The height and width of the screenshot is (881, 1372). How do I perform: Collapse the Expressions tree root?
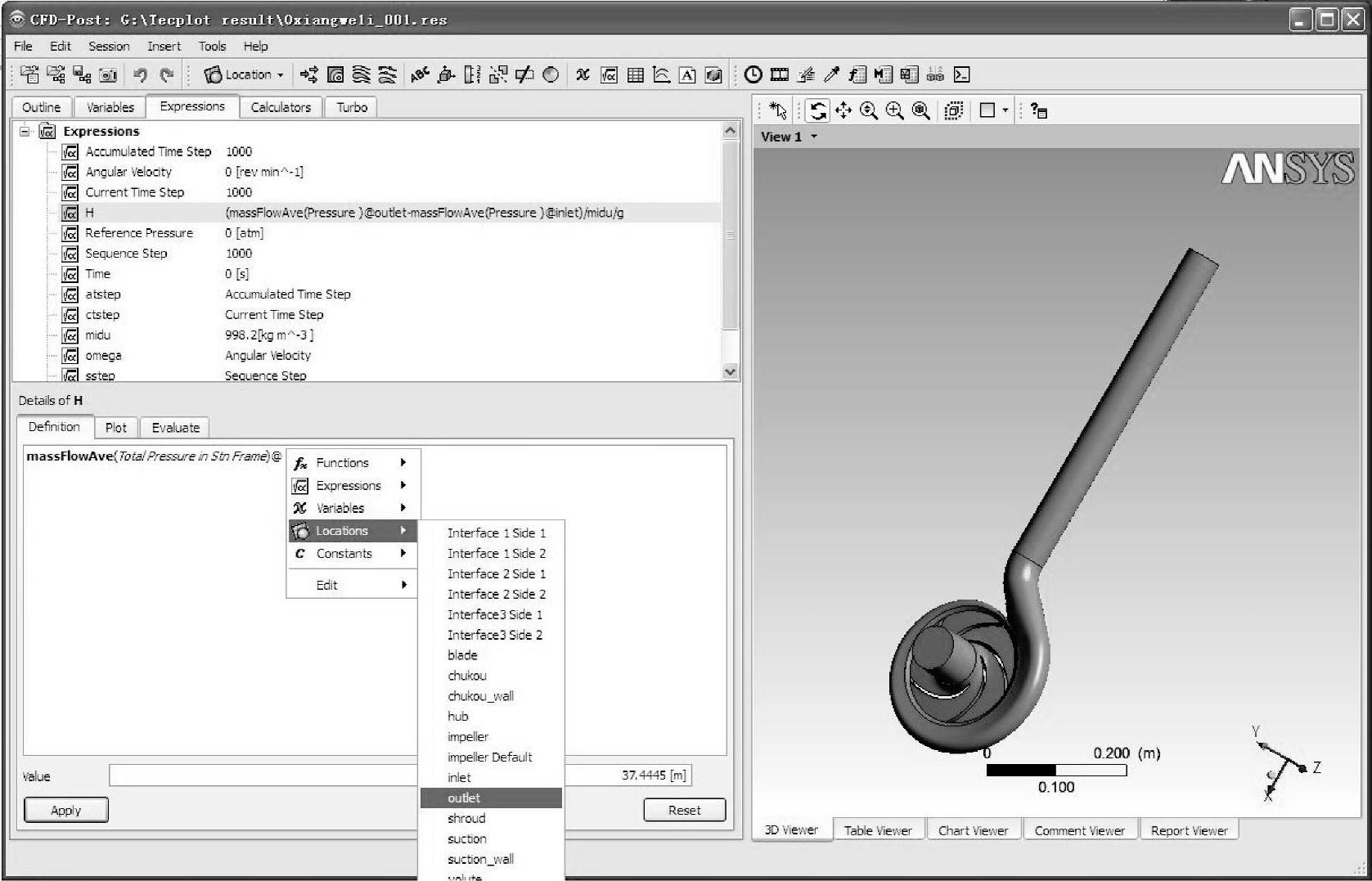(x=25, y=131)
